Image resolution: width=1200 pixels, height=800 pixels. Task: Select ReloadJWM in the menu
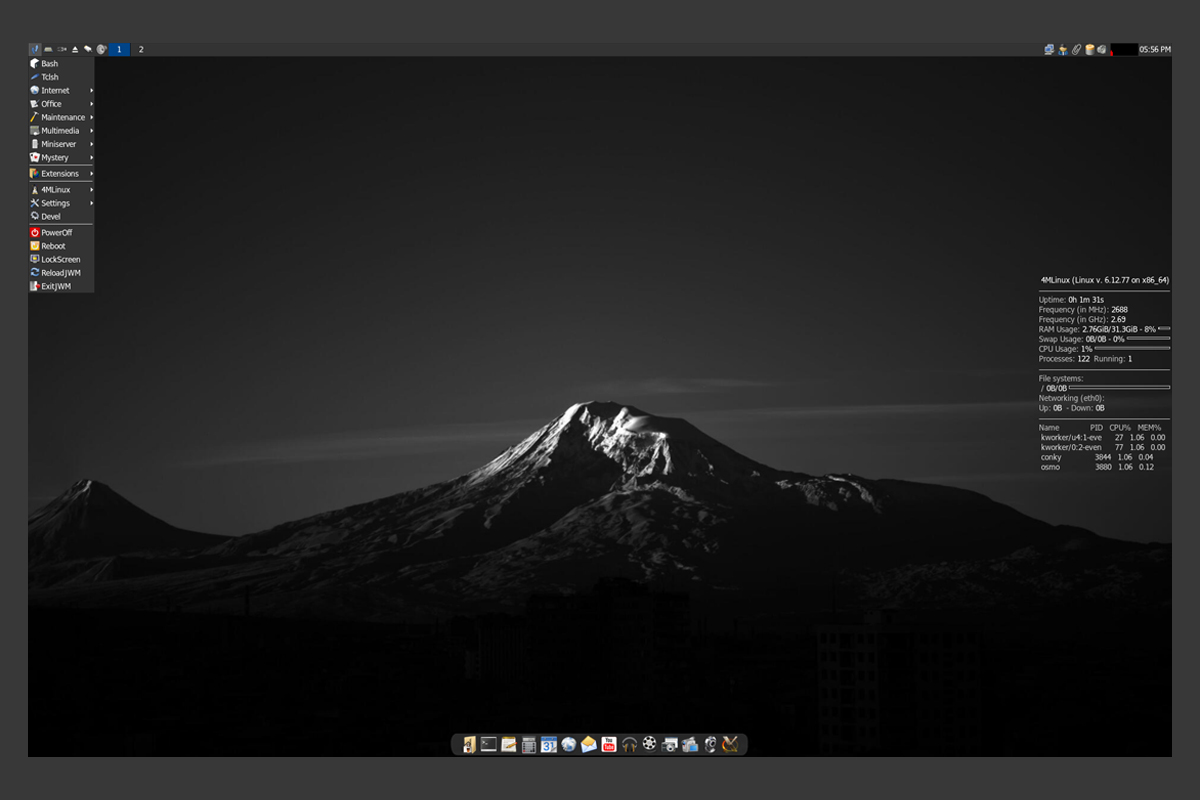[61, 273]
